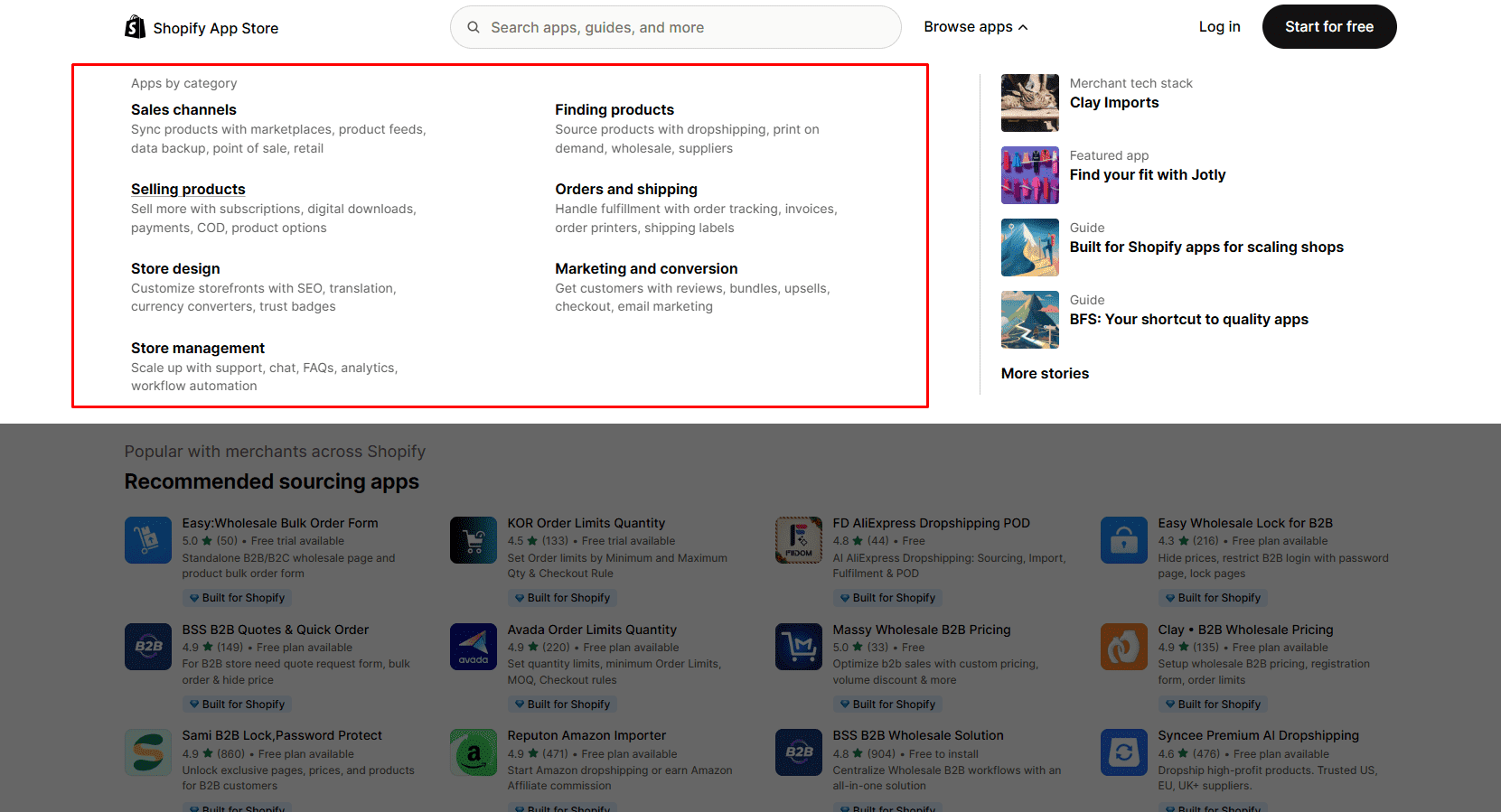The image size is (1501, 812).
Task: Click the Log in link
Action: pyautogui.click(x=1219, y=27)
